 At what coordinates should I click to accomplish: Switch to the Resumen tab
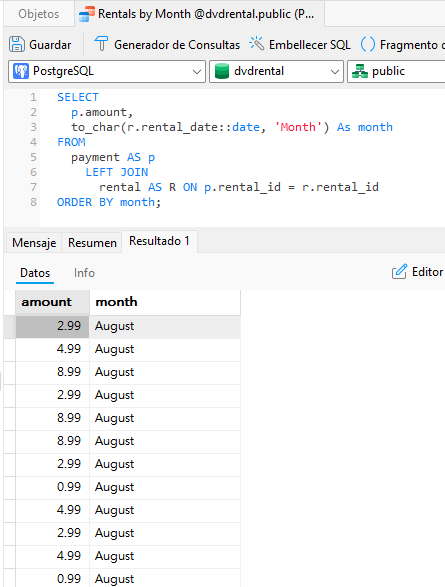[92, 243]
